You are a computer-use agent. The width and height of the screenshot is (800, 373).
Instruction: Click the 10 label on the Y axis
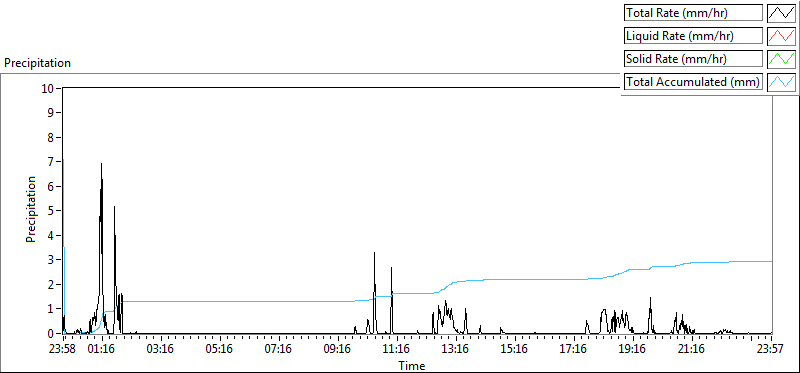[x=49, y=88]
